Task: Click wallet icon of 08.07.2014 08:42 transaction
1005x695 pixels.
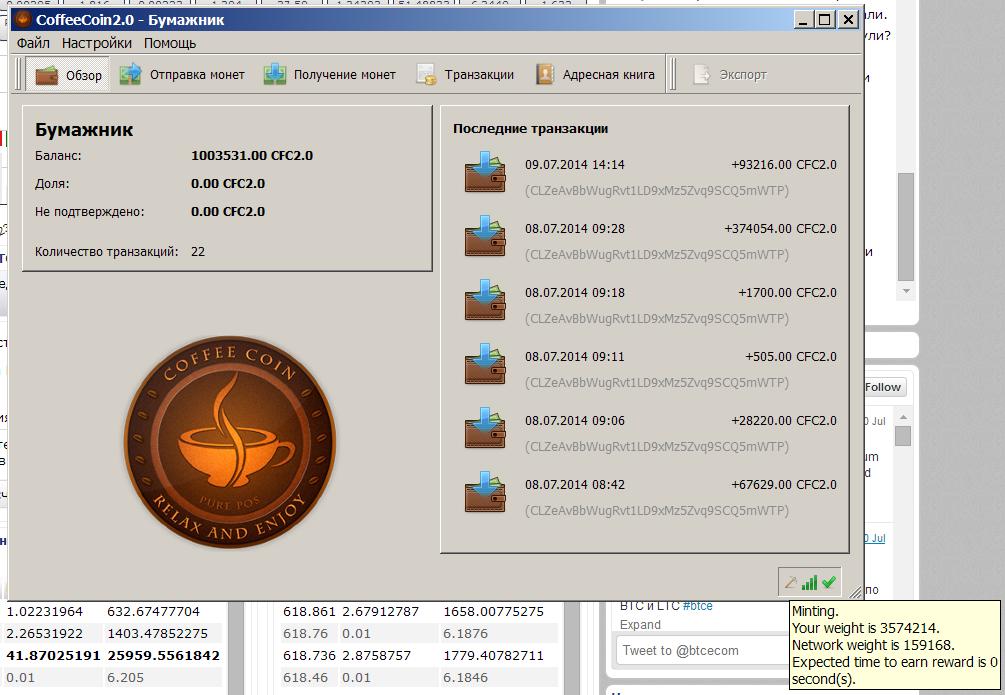Action: pyautogui.click(x=485, y=492)
